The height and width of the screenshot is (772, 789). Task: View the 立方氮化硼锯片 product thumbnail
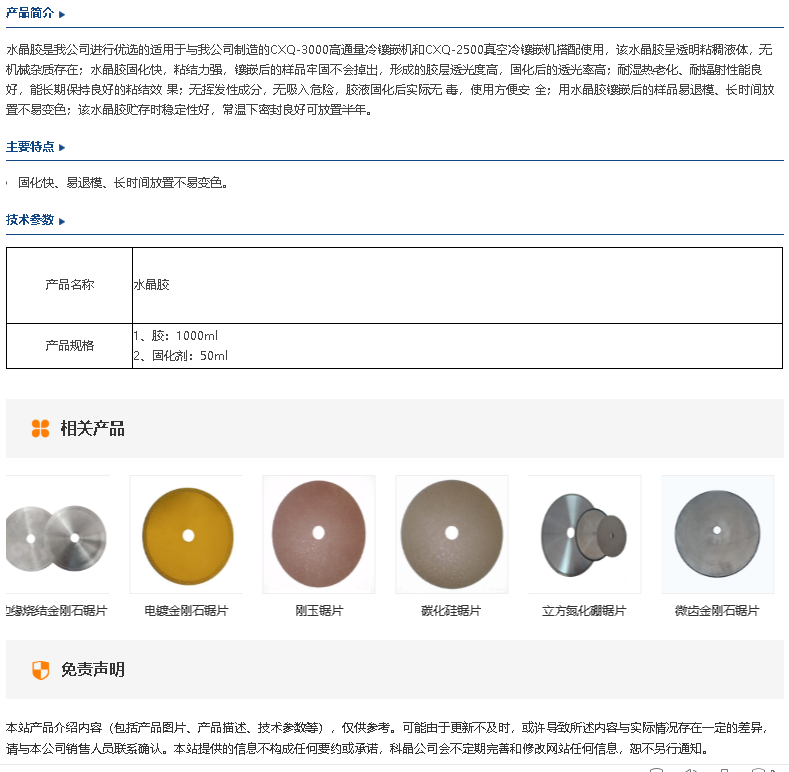tap(584, 535)
